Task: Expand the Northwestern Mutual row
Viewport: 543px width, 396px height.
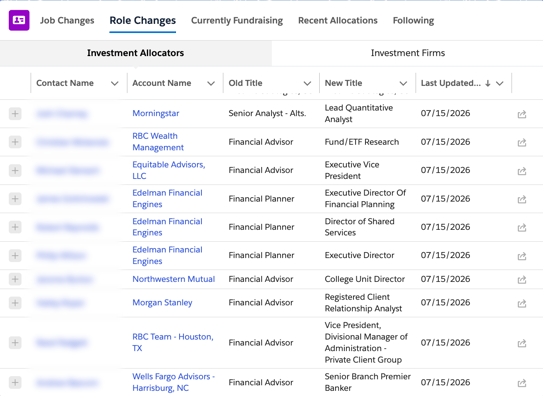Action: 15,279
